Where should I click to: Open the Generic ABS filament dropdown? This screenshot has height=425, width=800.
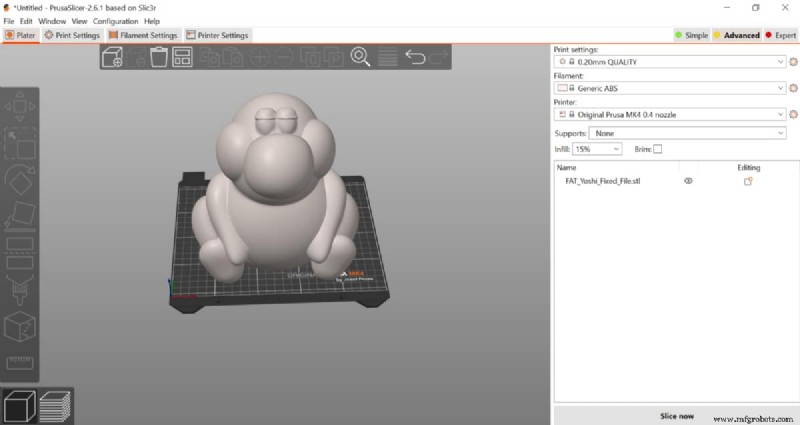(x=670, y=88)
